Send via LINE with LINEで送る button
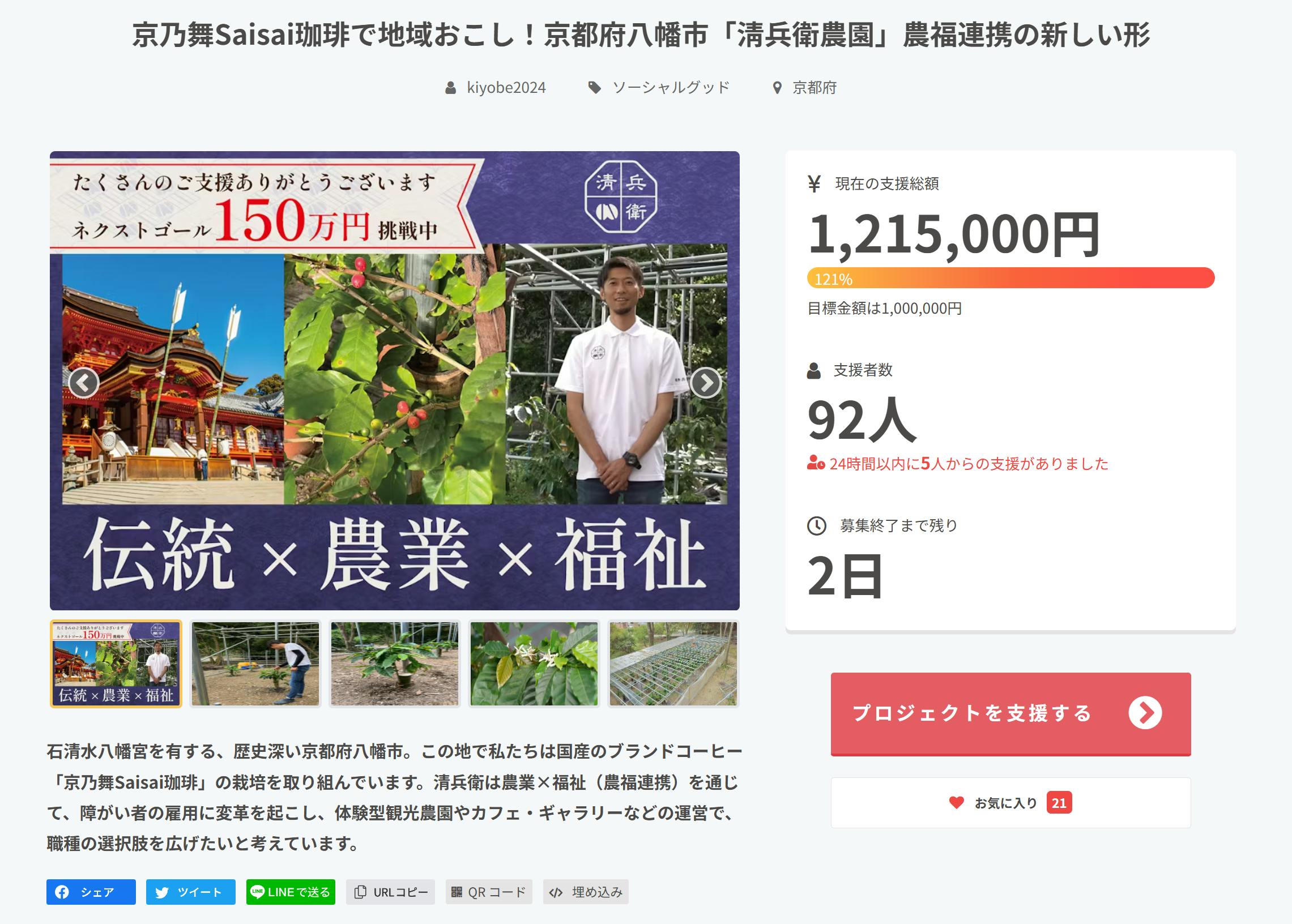Image resolution: width=1292 pixels, height=924 pixels. coord(290,892)
